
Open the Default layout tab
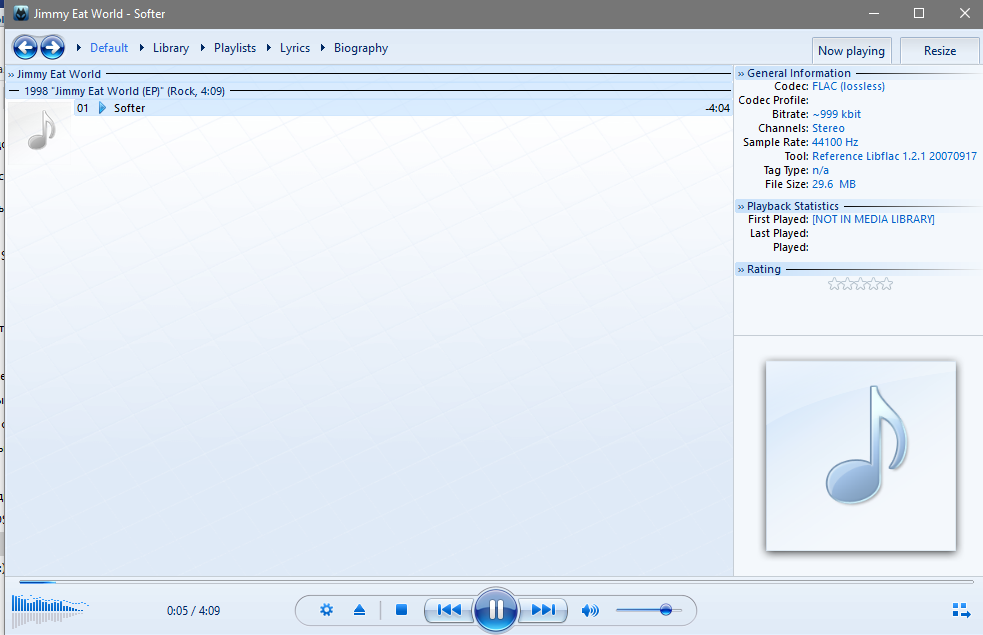(109, 48)
